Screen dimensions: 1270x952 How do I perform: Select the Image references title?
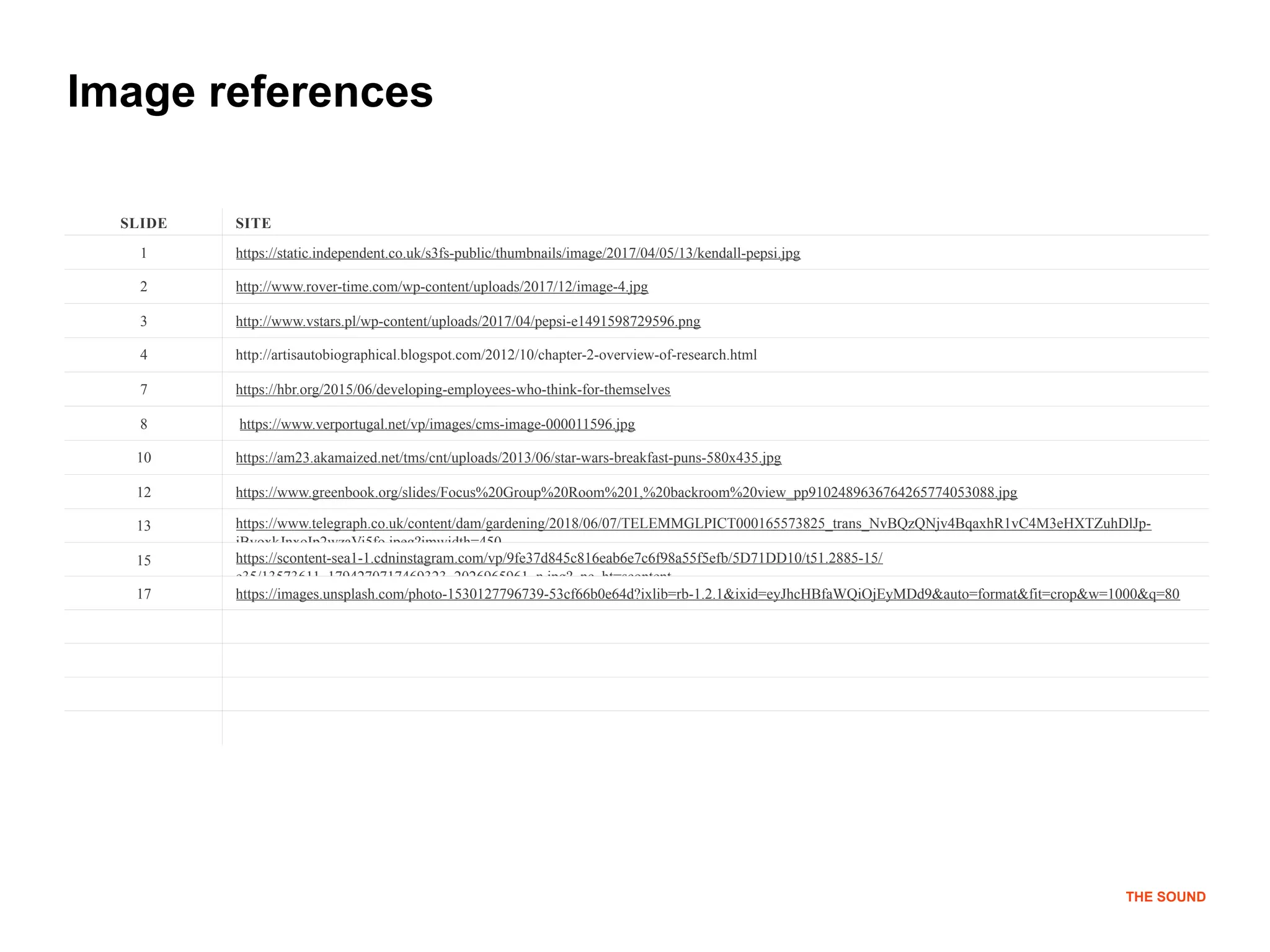coord(250,92)
